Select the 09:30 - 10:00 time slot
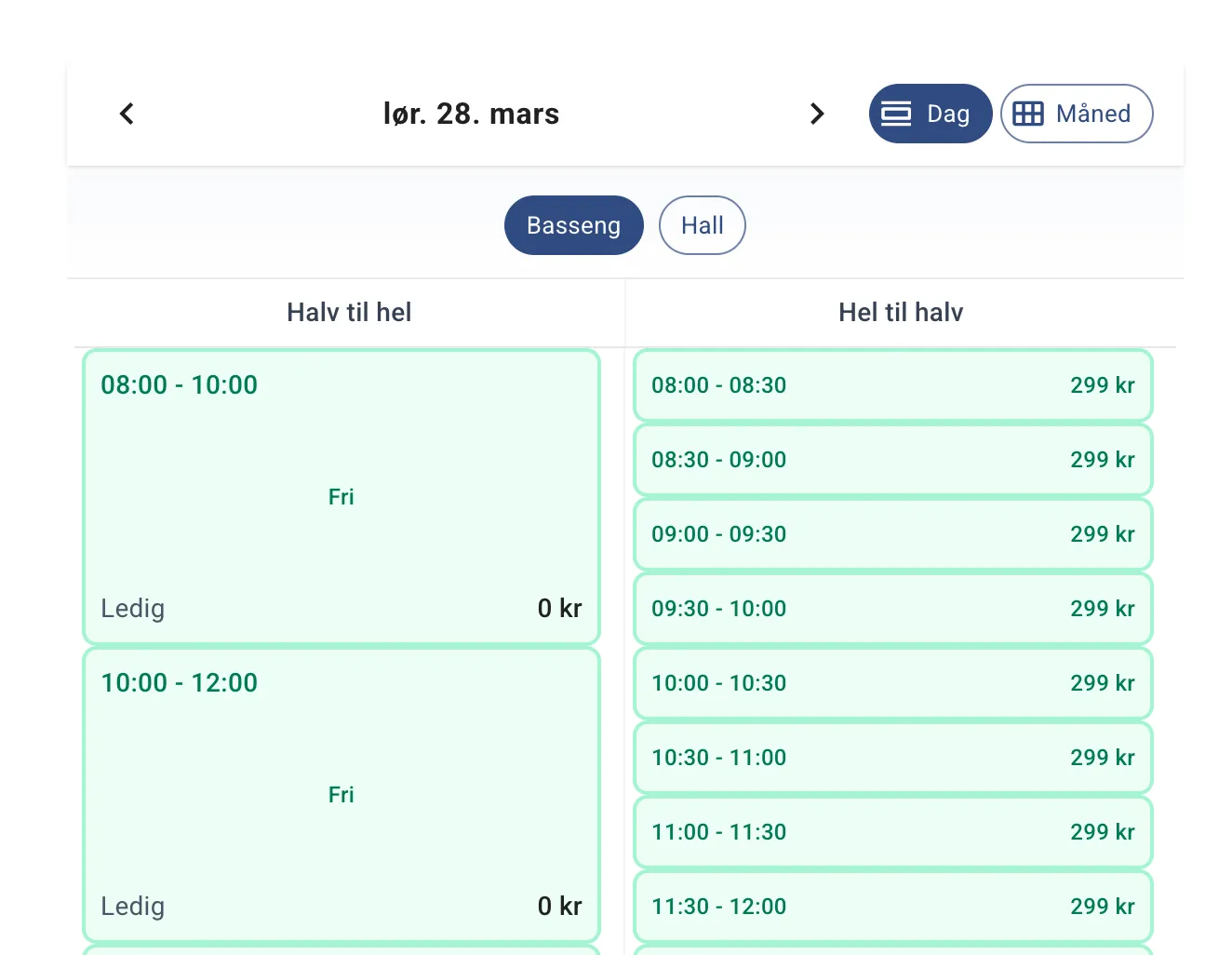The width and height of the screenshot is (1232, 955). pyautogui.click(x=892, y=609)
